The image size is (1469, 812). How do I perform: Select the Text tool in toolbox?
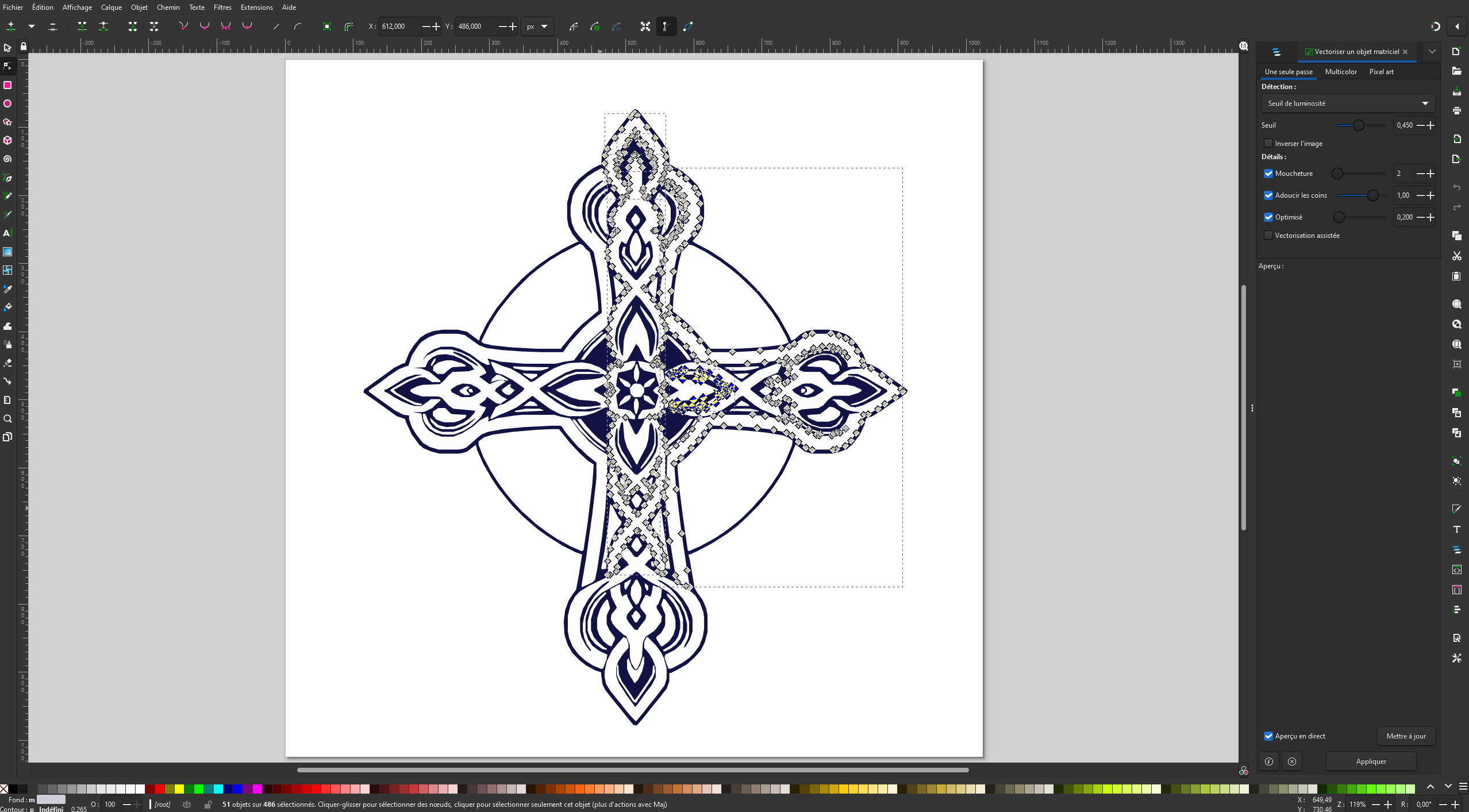tap(7, 233)
